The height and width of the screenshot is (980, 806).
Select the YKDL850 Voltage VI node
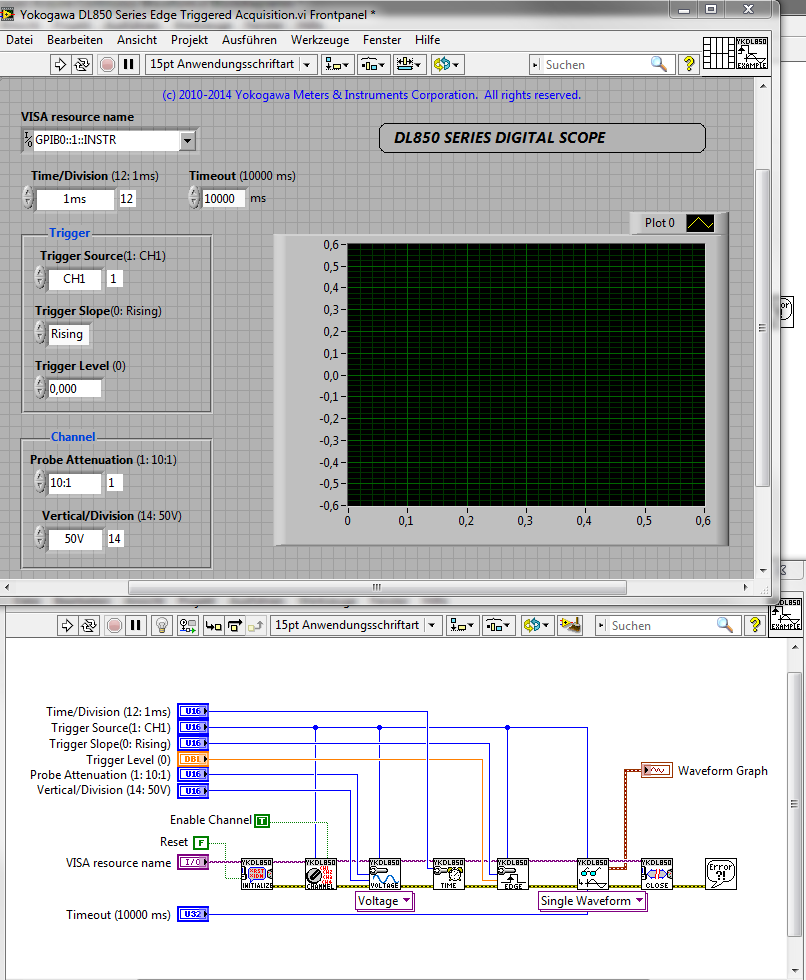tap(384, 874)
